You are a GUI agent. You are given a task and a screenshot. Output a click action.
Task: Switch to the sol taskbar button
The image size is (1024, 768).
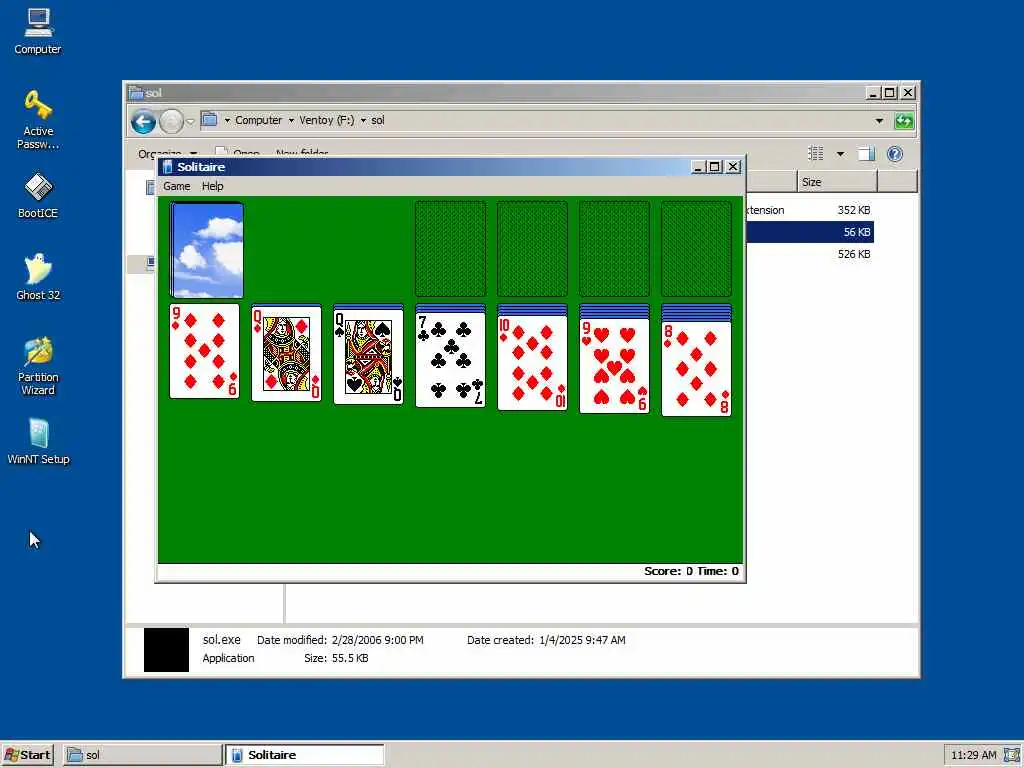click(142, 755)
